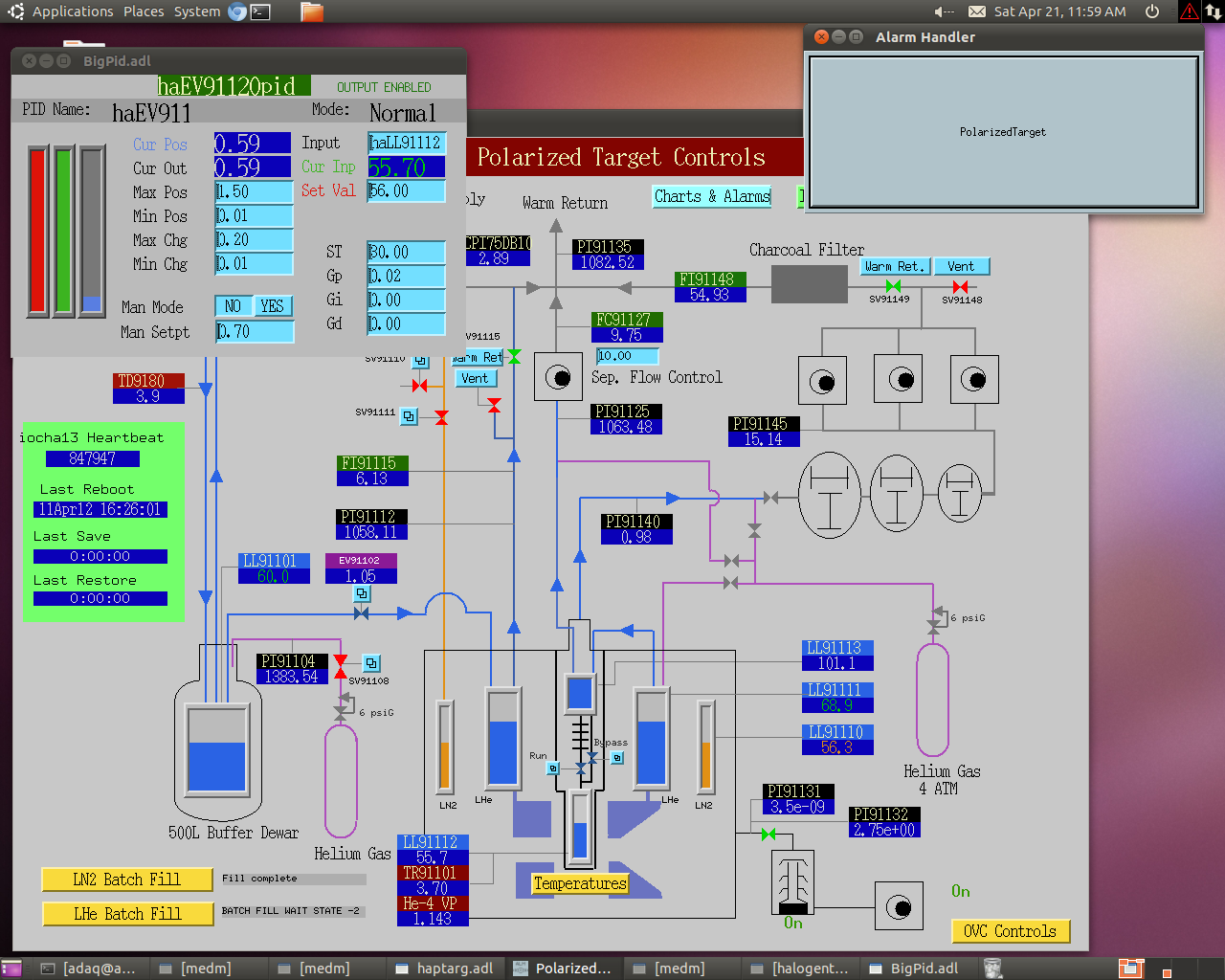
Task: Click green valve beside PI91131 readout
Action: coord(768,835)
